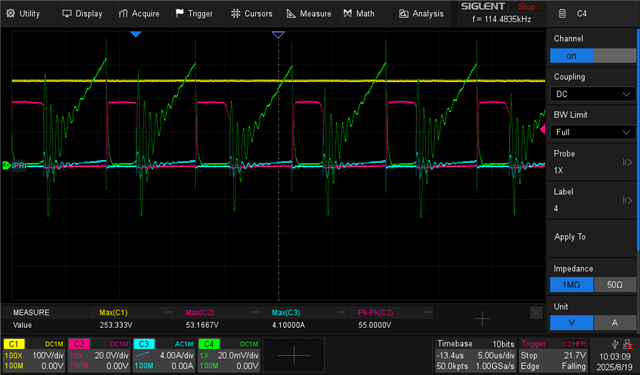640x375 pixels.
Task: Click the C4 panel menu icon
Action: 562,13
